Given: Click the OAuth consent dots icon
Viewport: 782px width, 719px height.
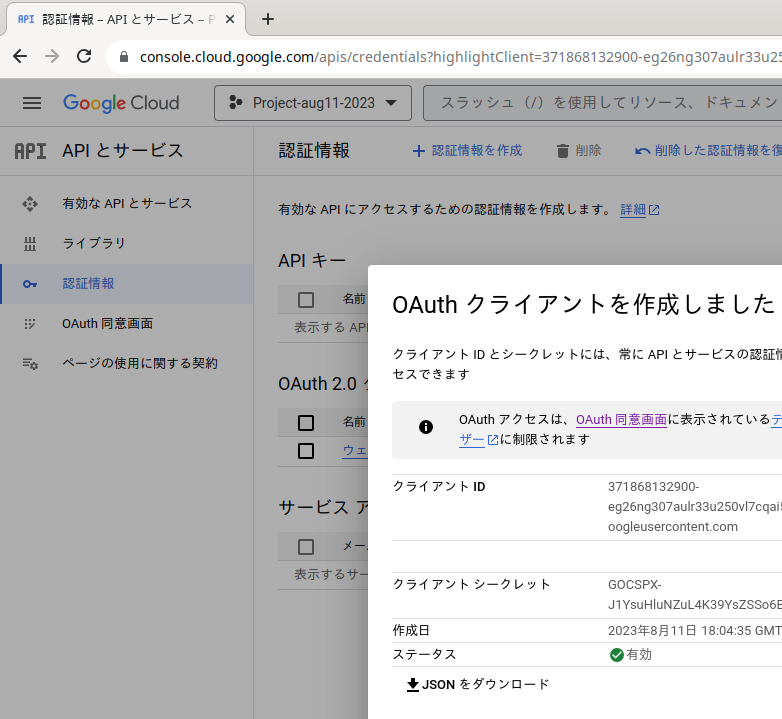Looking at the screenshot, I should click(x=30, y=324).
